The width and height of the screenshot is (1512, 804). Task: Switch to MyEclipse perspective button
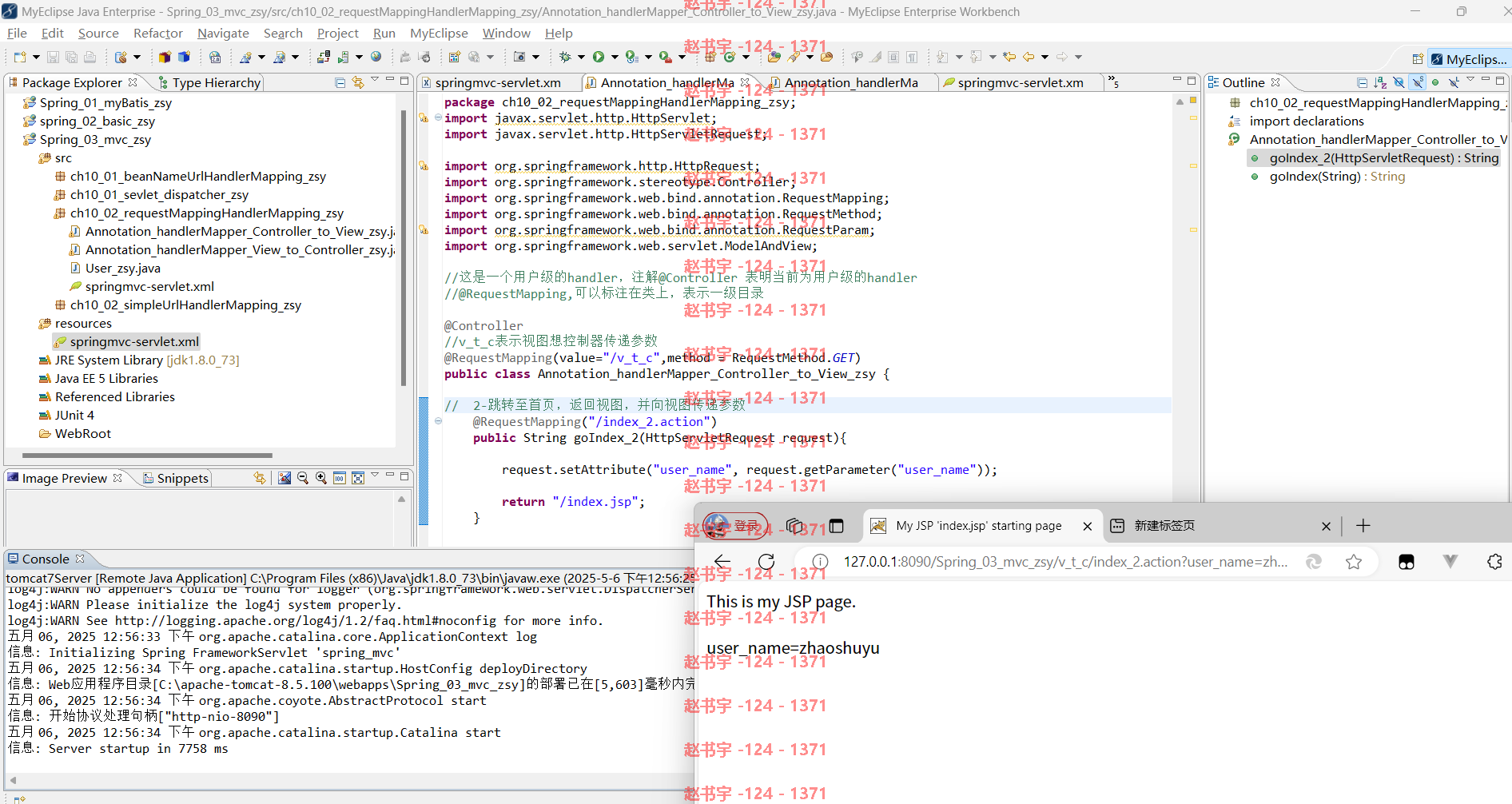1469,59
